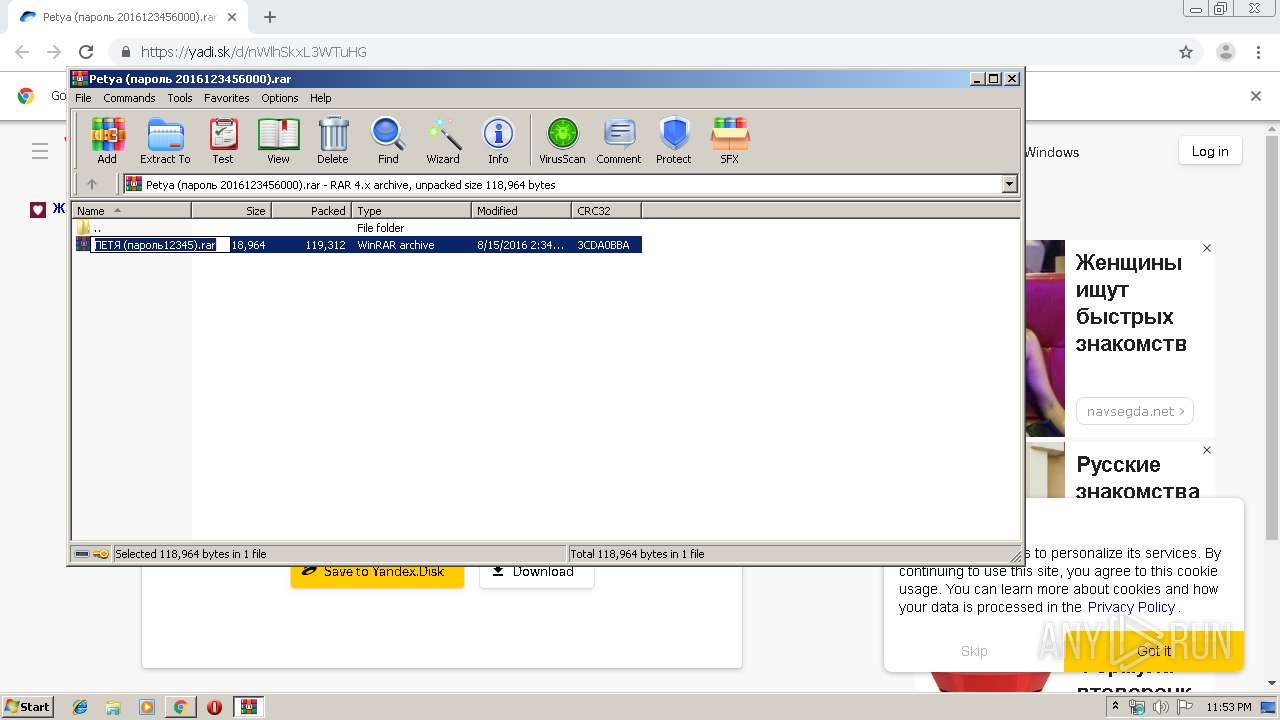Open the Favorites menu
The height and width of the screenshot is (720, 1280).
point(227,98)
